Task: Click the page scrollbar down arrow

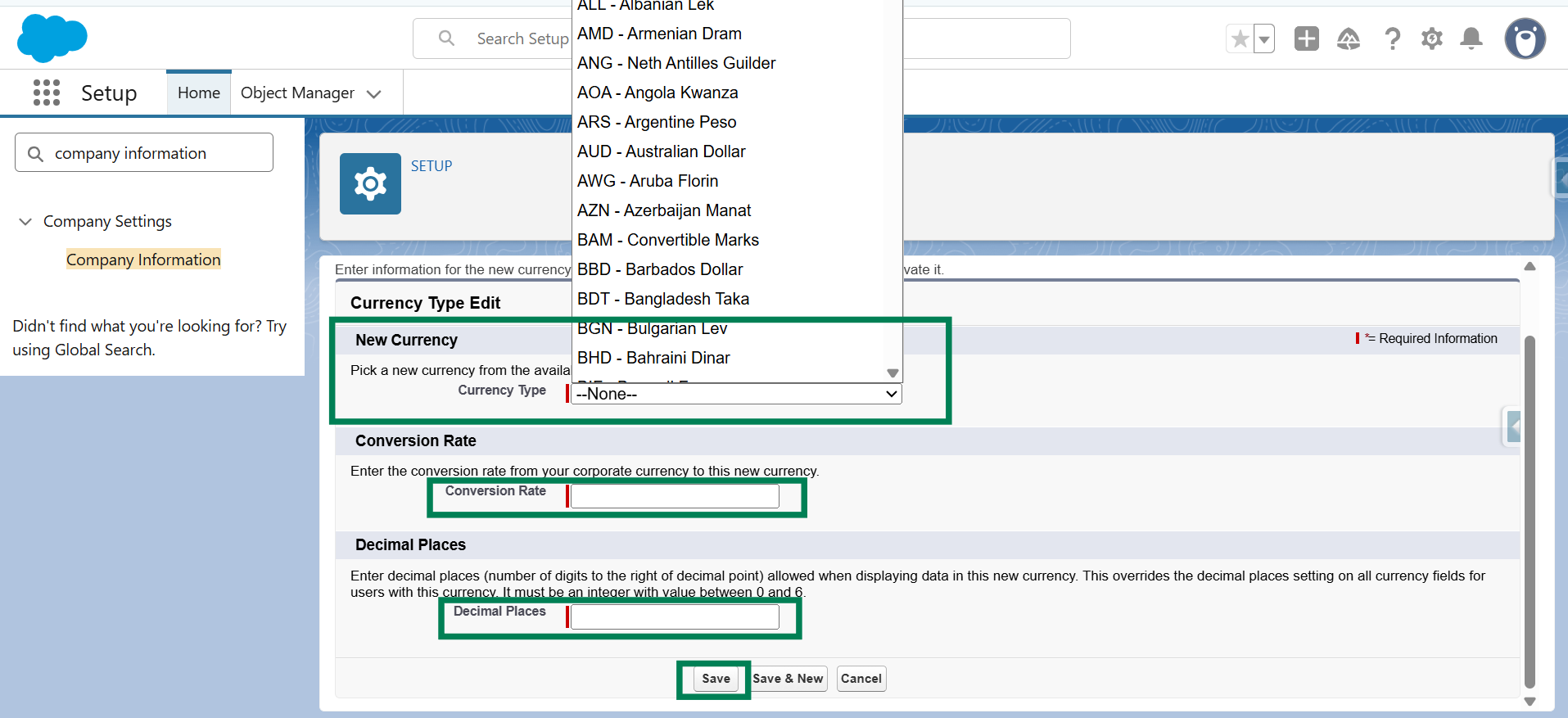Action: pos(1530,702)
